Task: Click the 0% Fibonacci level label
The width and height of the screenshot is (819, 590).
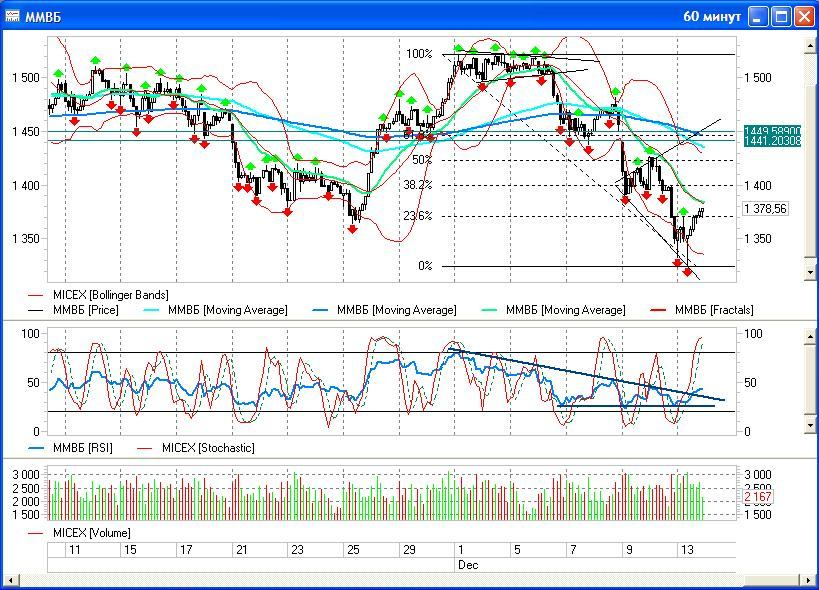Action: click(425, 266)
